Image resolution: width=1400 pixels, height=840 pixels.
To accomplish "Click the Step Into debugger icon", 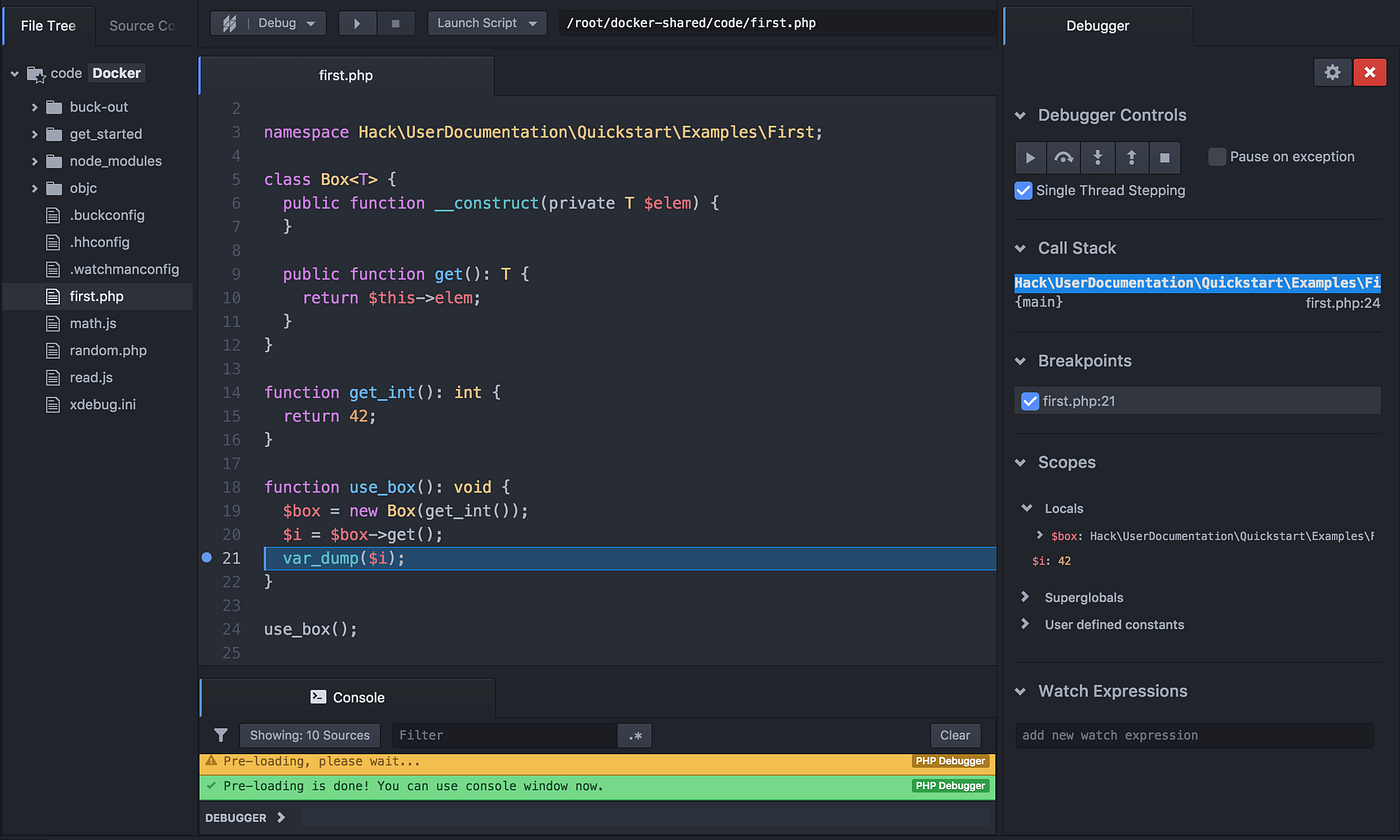I will coord(1097,158).
